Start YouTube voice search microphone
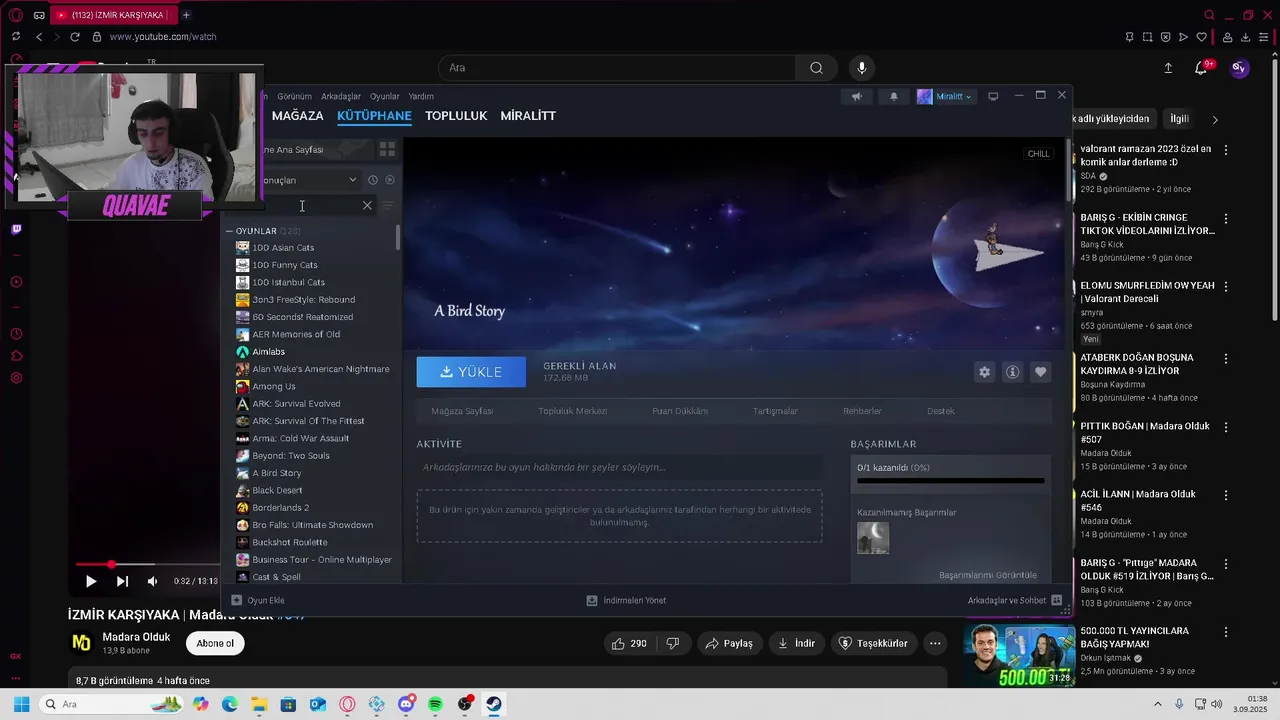Viewport: 1280px width, 720px height. 862,68
